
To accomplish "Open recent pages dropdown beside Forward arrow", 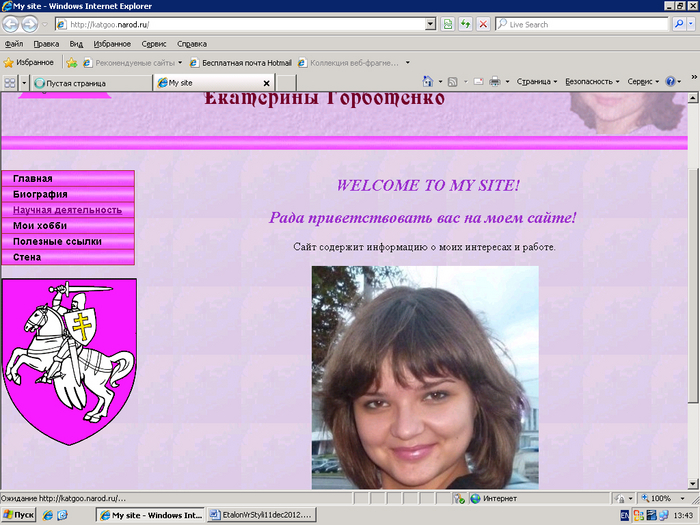I will (x=45, y=25).
